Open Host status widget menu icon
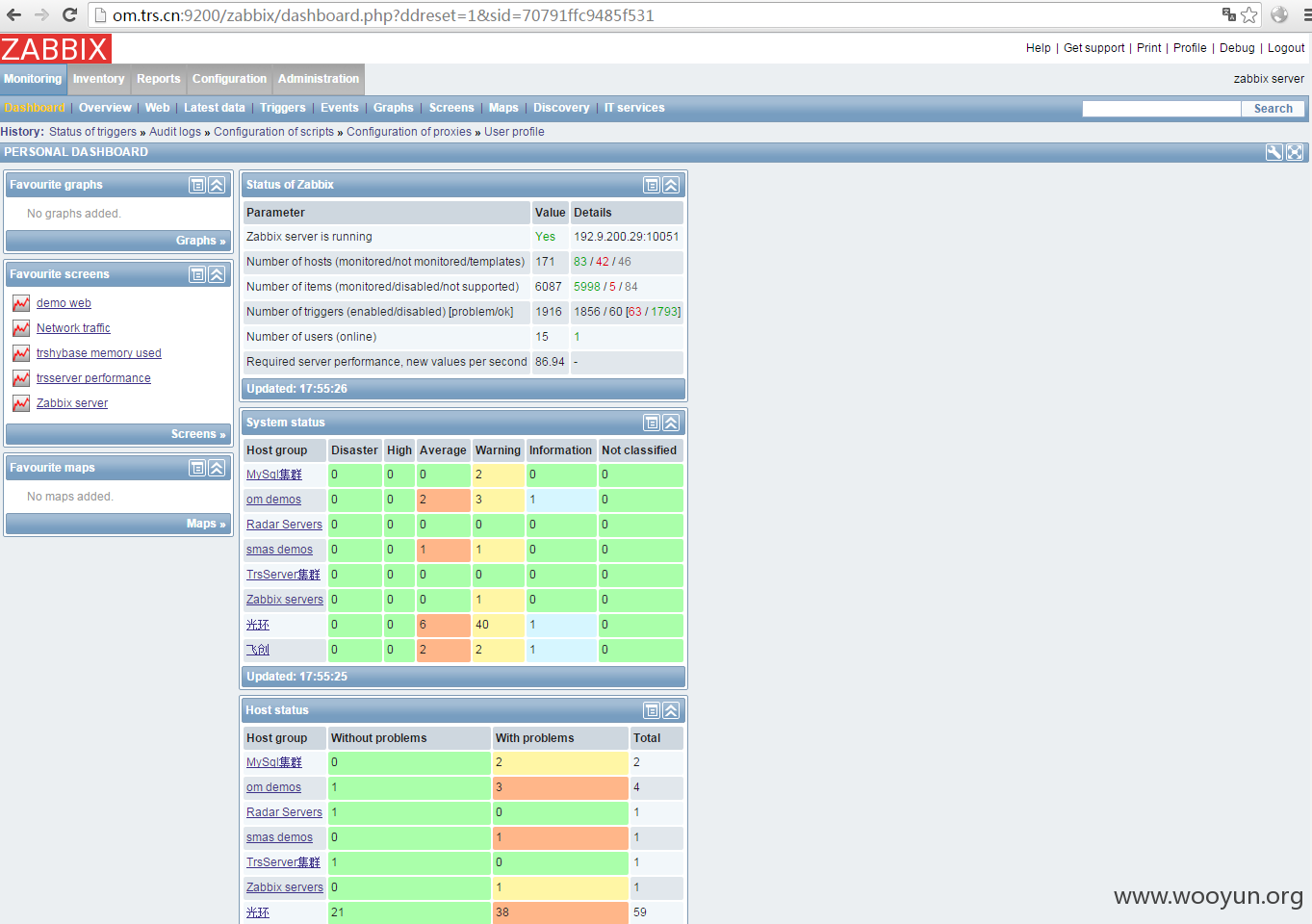The height and width of the screenshot is (924, 1312). pyautogui.click(x=652, y=710)
